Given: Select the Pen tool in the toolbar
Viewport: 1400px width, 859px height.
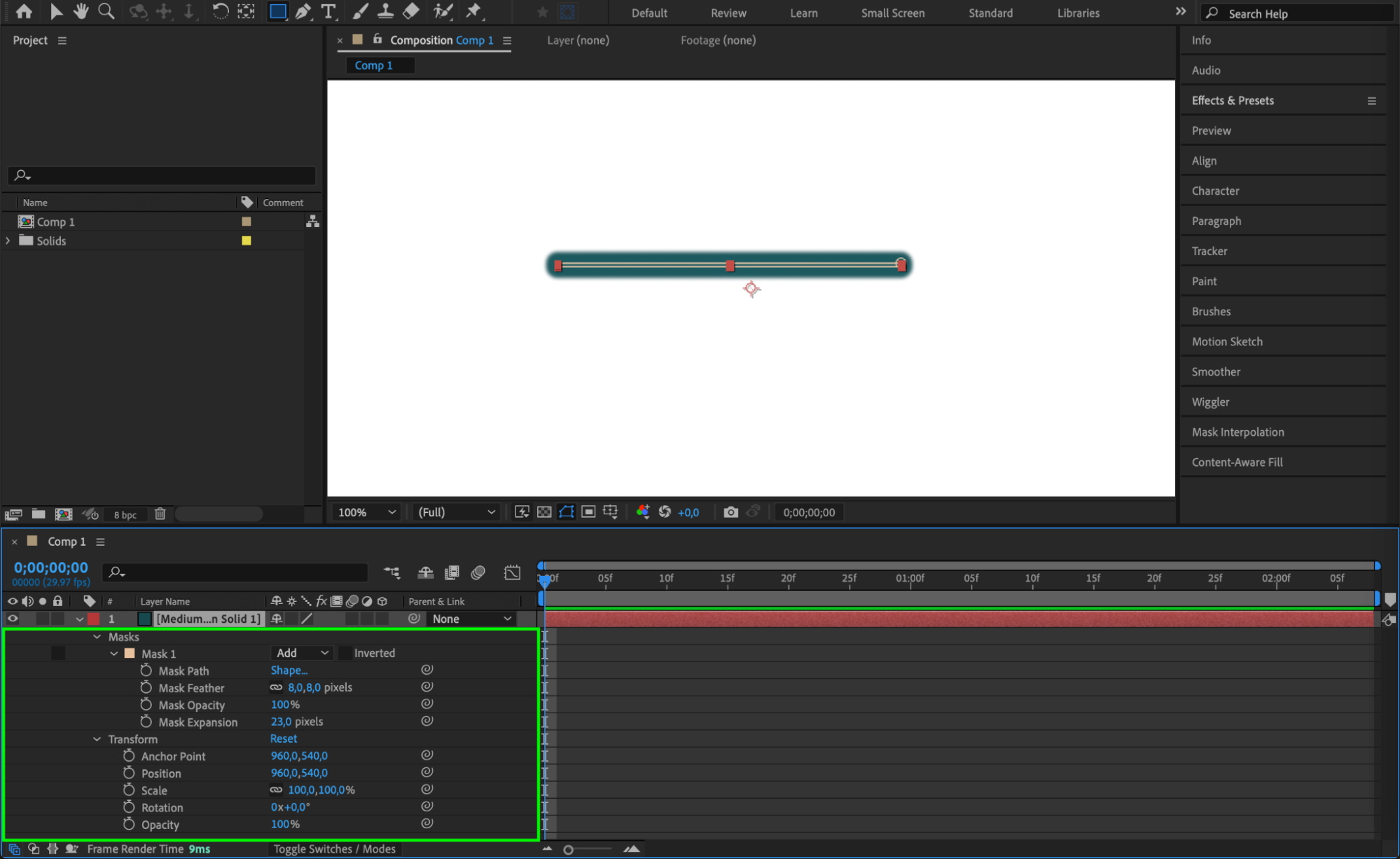Looking at the screenshot, I should (303, 11).
